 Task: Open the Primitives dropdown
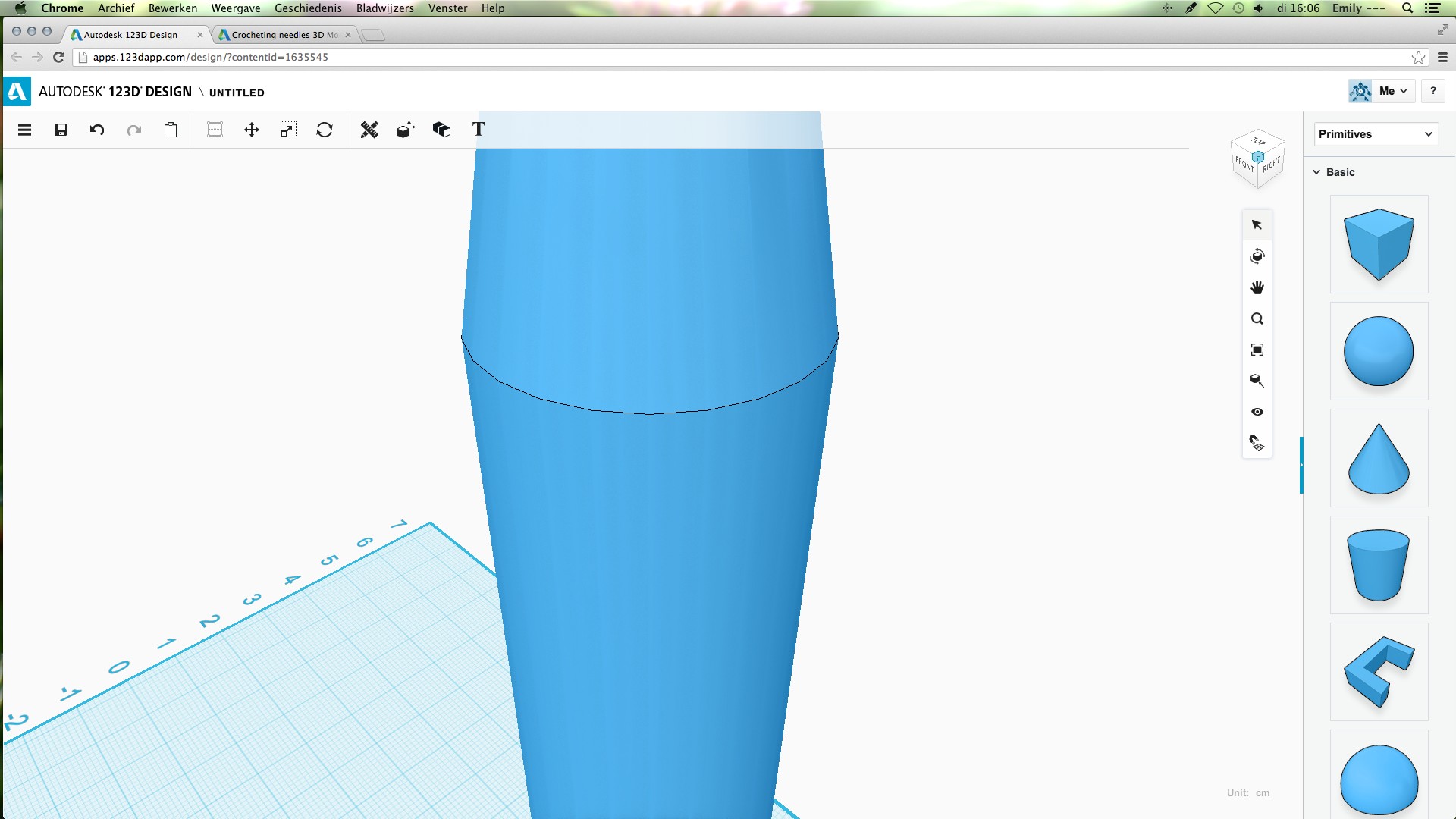click(1376, 134)
